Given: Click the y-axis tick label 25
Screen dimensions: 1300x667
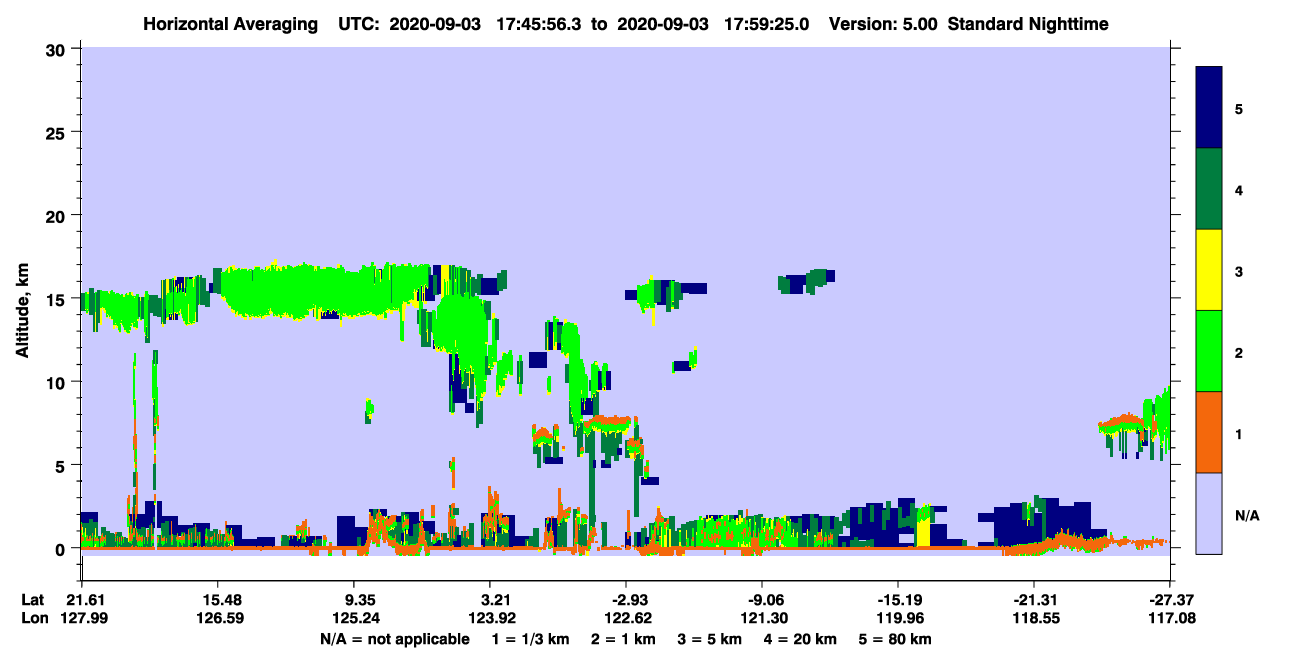Looking at the screenshot, I should point(57,132).
